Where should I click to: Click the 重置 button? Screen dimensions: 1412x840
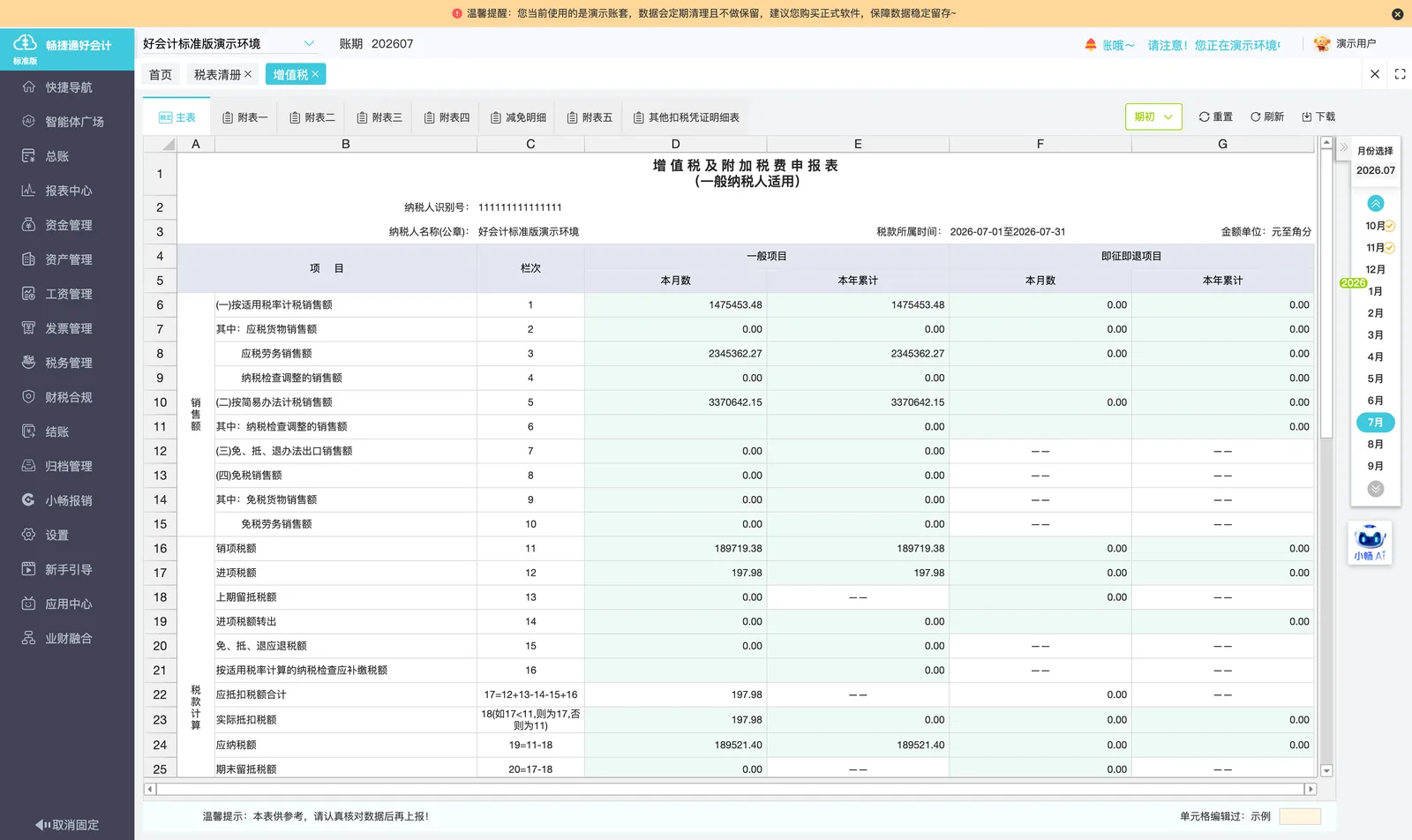1215,116
